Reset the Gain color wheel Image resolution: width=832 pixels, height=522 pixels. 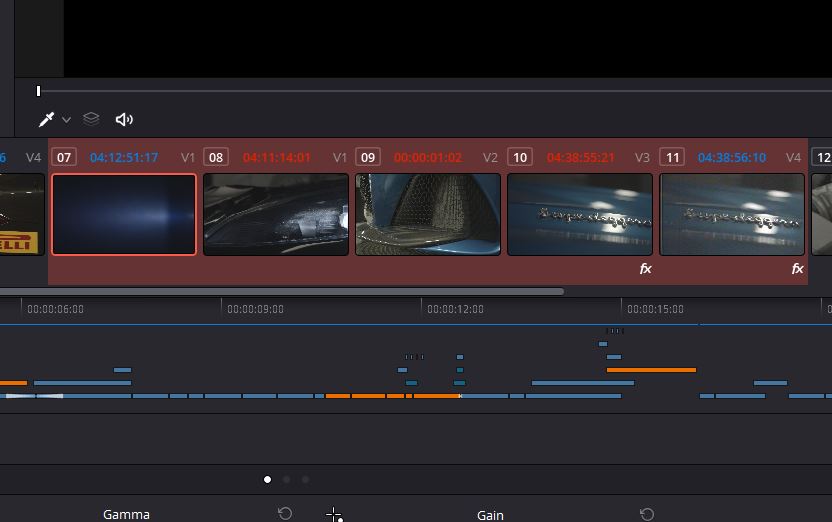click(647, 514)
